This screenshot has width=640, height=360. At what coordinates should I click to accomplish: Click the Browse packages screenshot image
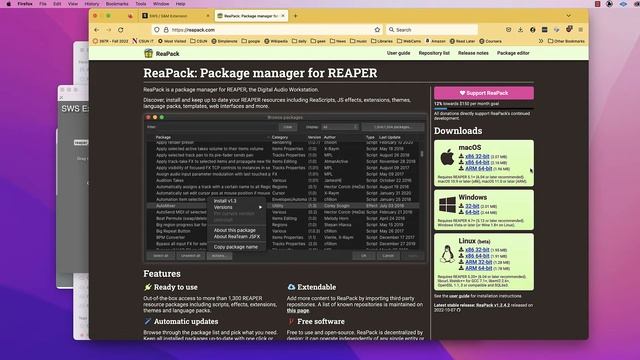[285, 188]
